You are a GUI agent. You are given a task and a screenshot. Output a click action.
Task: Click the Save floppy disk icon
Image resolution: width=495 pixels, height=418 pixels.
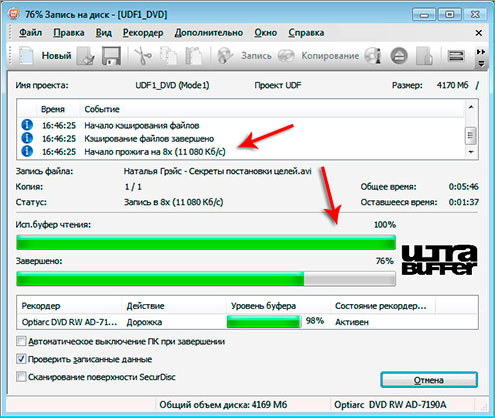point(111,56)
